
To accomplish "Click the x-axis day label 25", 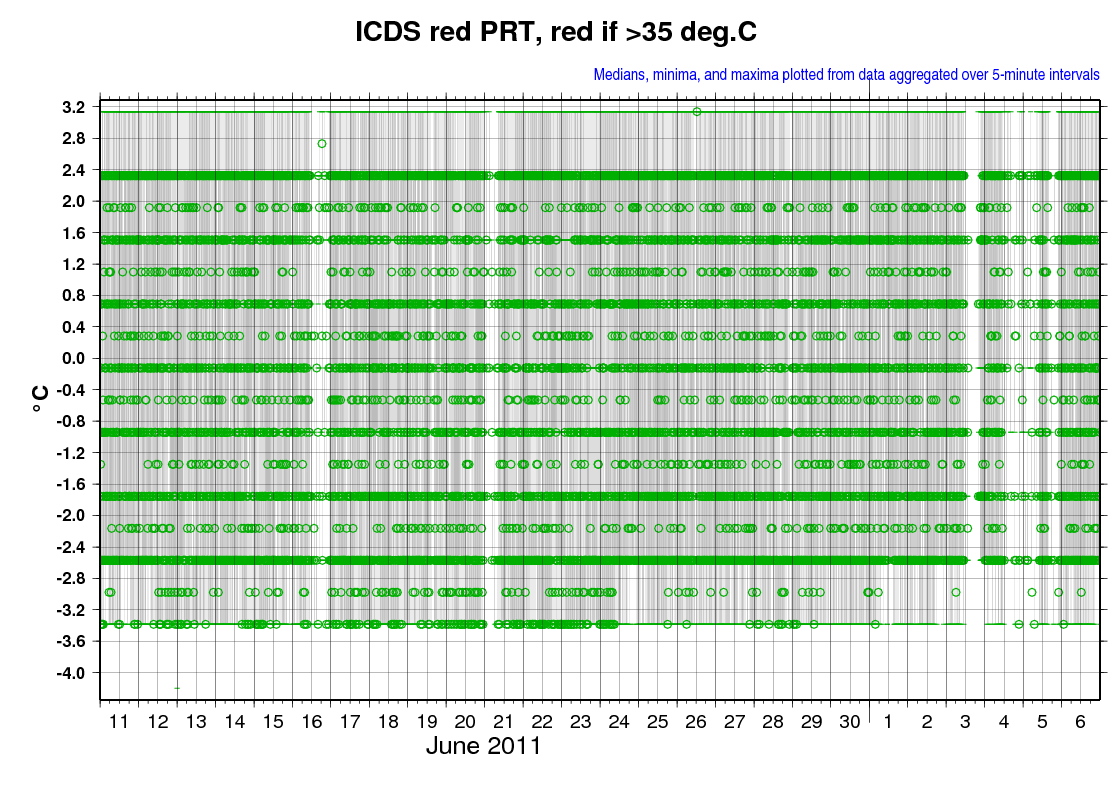I will point(657,722).
